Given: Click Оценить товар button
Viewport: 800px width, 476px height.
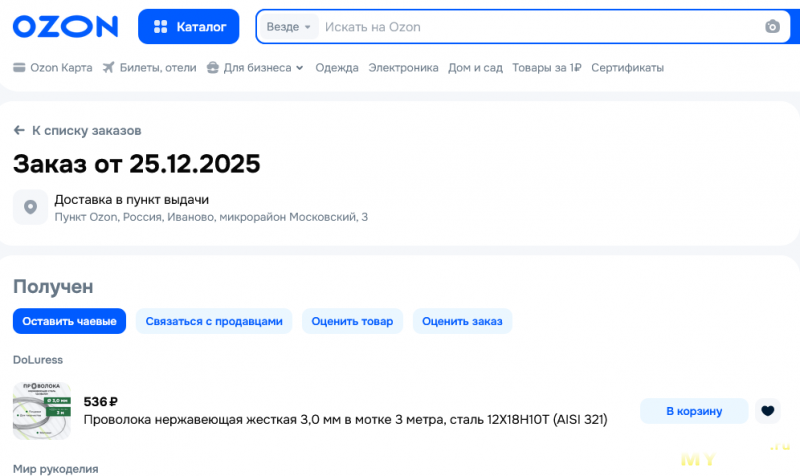Looking at the screenshot, I should (352, 321).
